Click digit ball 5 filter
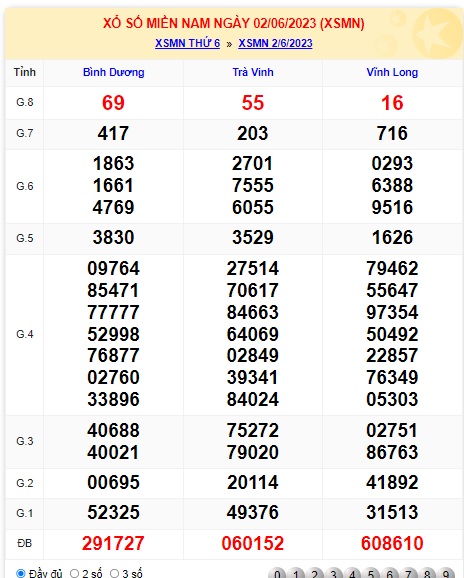 coord(371,573)
